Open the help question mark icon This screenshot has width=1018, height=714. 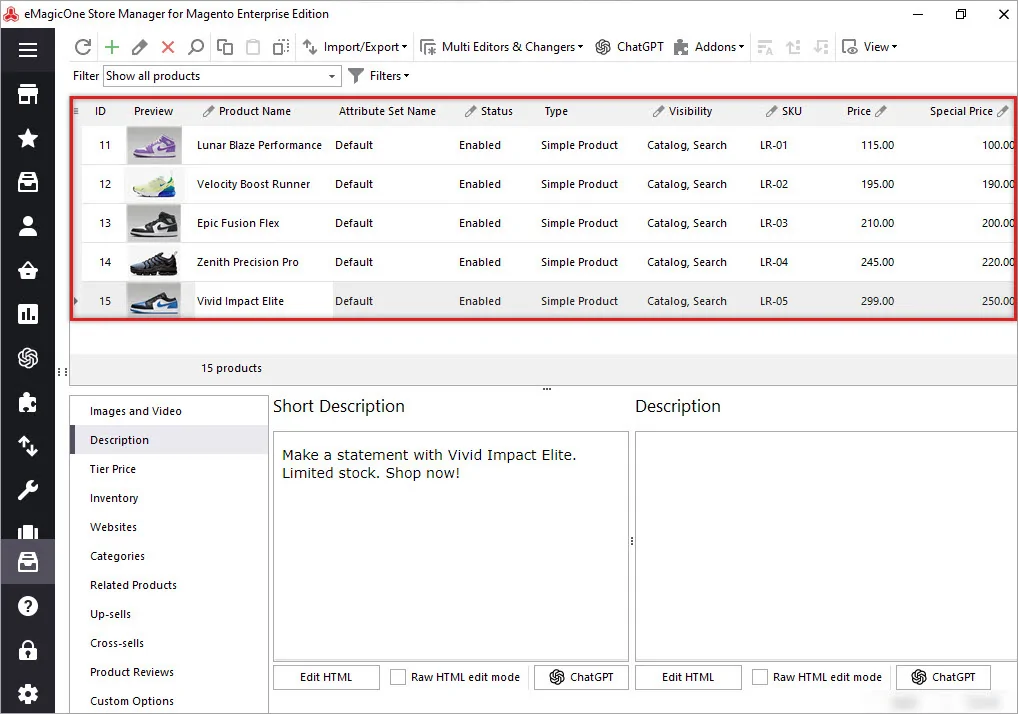pos(27,606)
